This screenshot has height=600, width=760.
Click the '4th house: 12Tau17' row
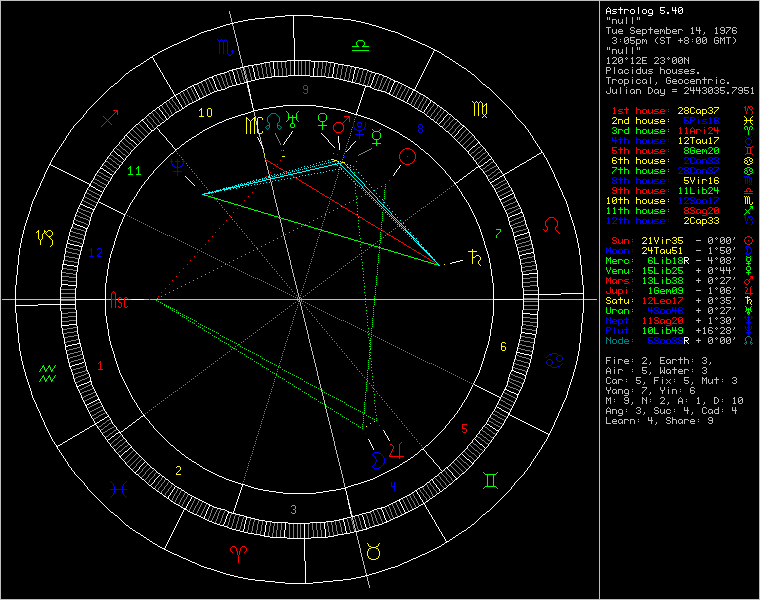pos(681,141)
